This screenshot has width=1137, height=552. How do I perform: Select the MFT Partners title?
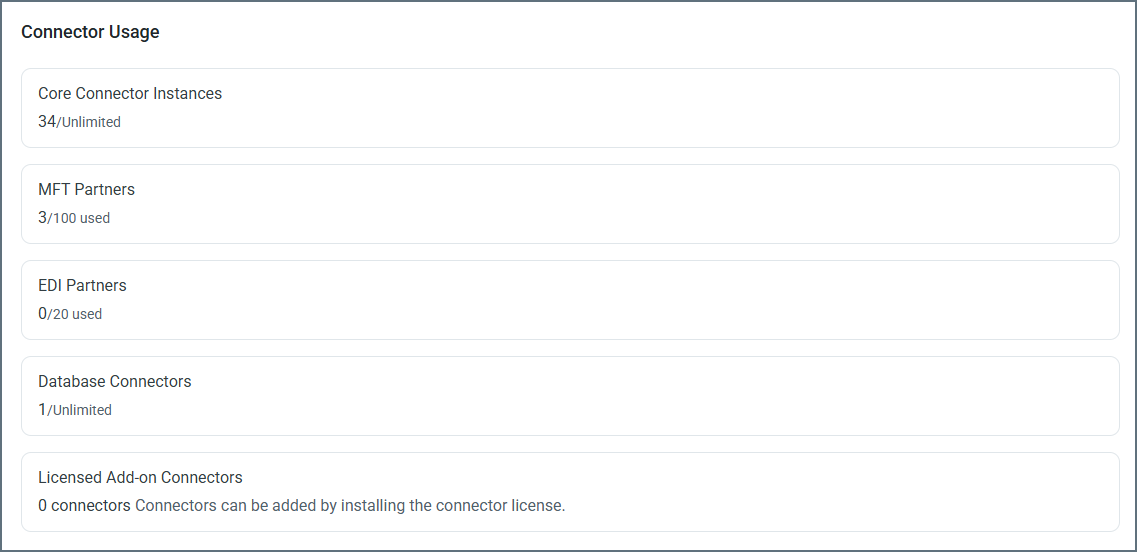tap(86, 189)
